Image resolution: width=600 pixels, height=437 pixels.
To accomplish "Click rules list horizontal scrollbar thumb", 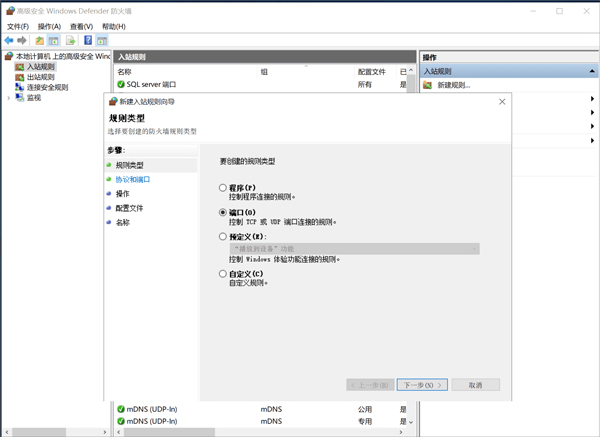I will click(x=169, y=432).
